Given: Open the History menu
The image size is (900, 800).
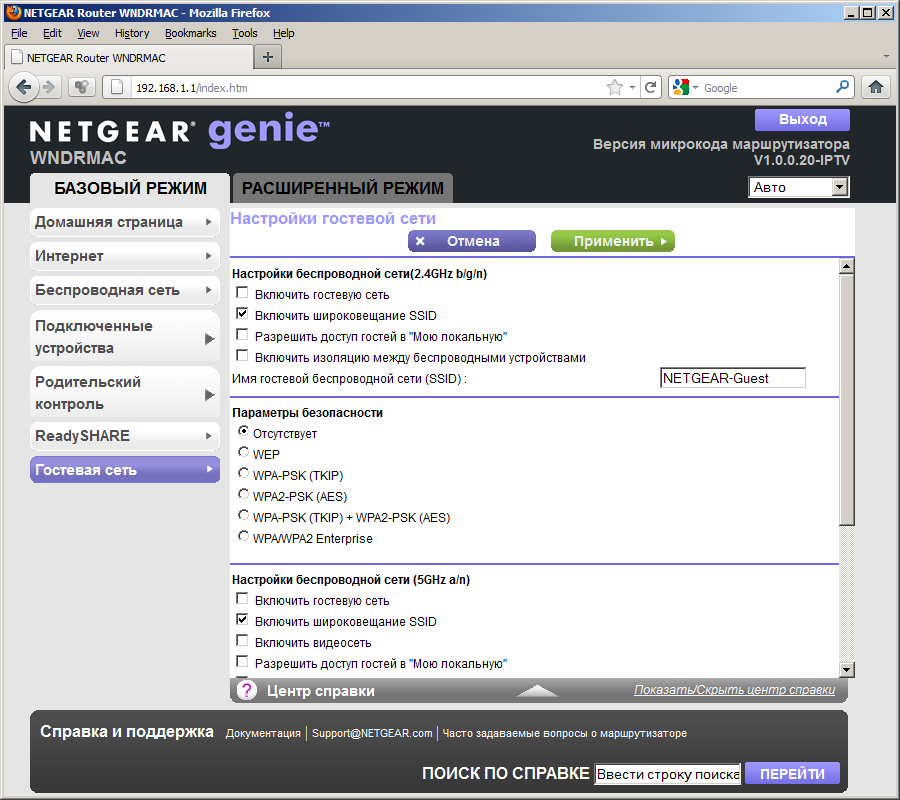Looking at the screenshot, I should coord(132,33).
